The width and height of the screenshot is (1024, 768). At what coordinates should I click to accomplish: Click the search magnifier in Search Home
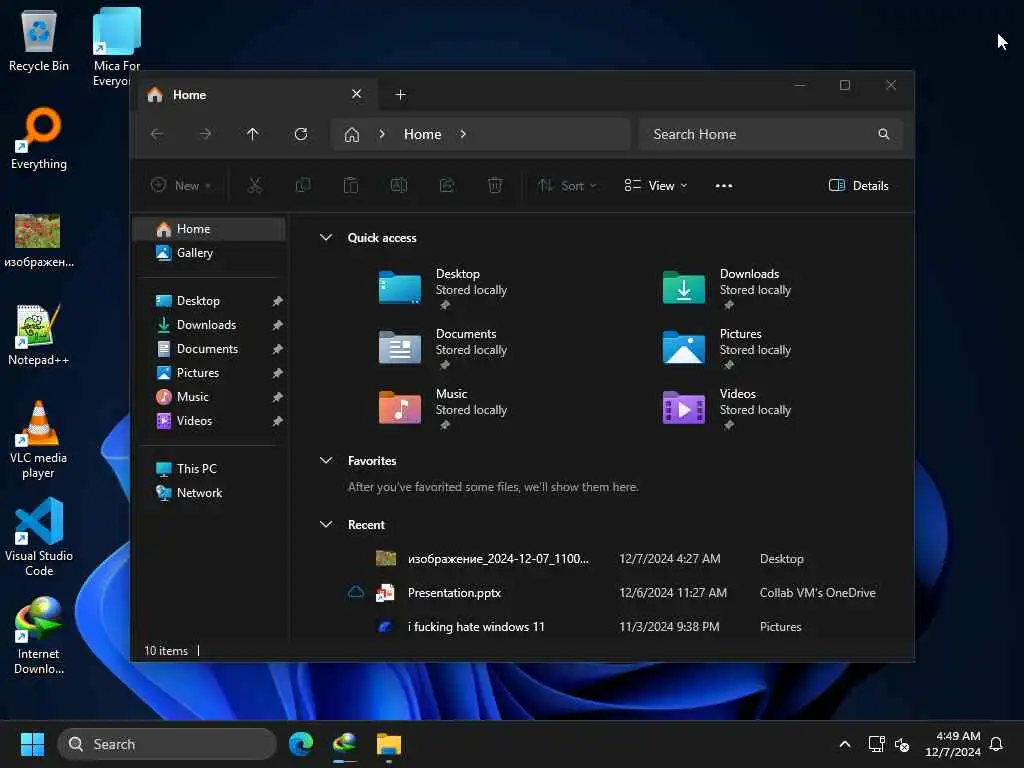(x=884, y=134)
